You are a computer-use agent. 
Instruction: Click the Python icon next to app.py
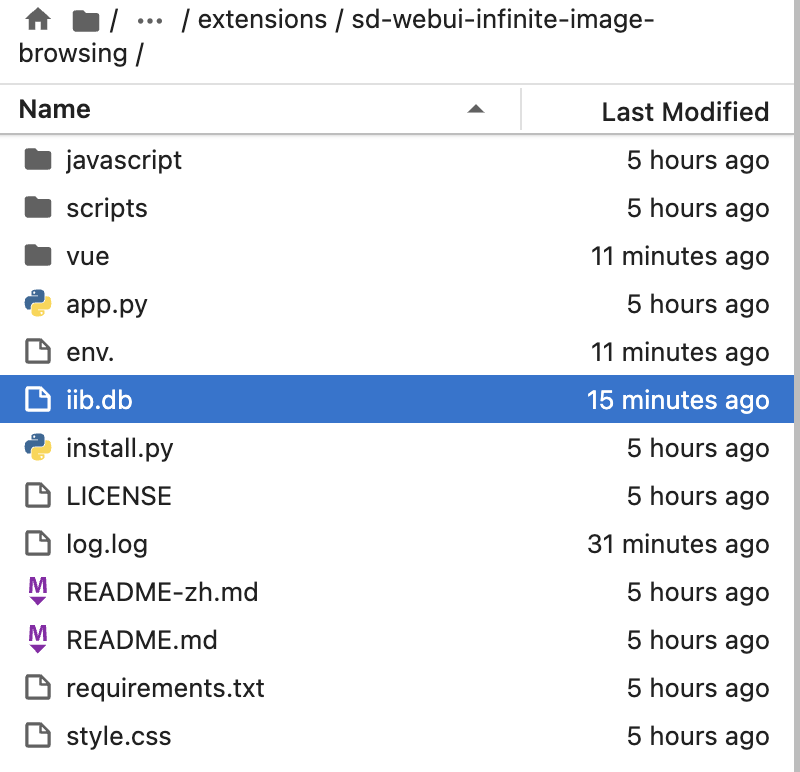(x=37, y=304)
